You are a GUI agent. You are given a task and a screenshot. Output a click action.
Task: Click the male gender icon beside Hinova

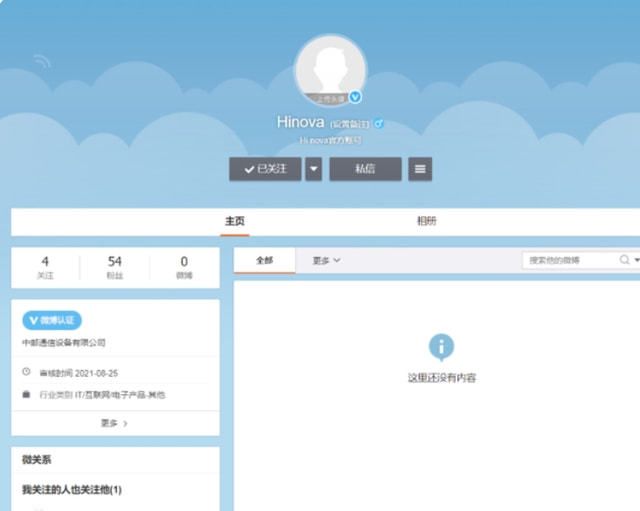379,123
